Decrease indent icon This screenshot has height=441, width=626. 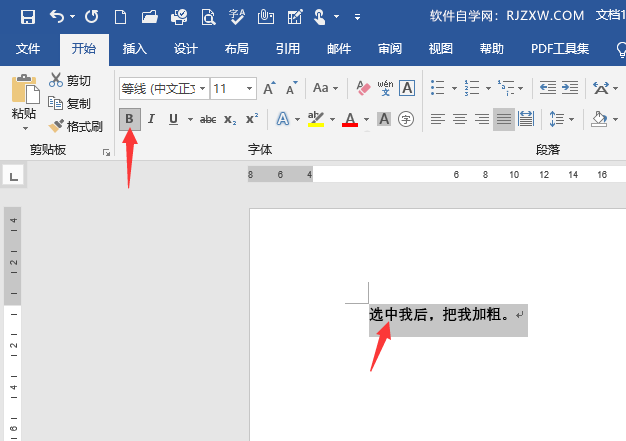point(547,87)
